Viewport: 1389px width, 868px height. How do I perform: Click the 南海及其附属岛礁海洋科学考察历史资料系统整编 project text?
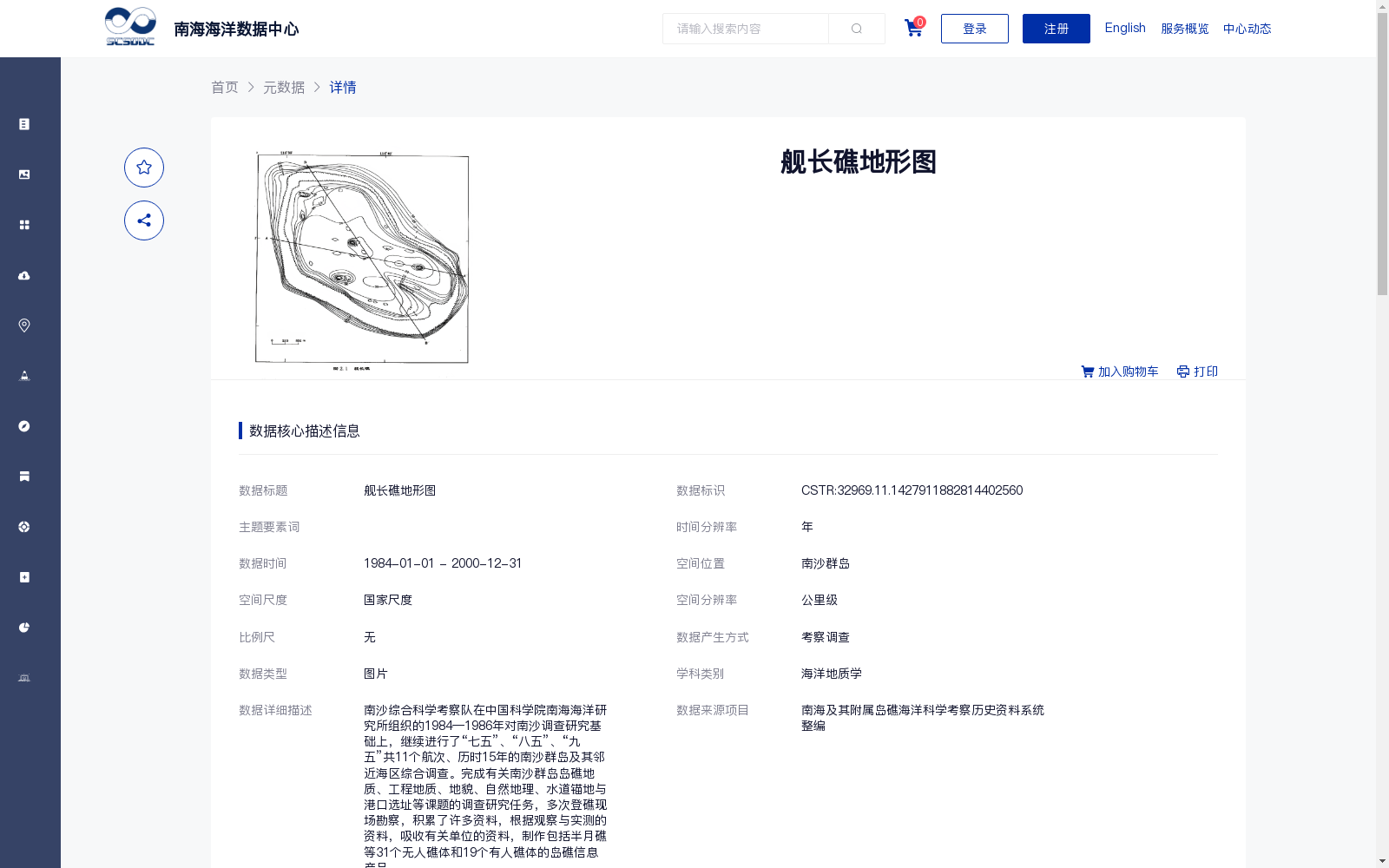(923, 718)
